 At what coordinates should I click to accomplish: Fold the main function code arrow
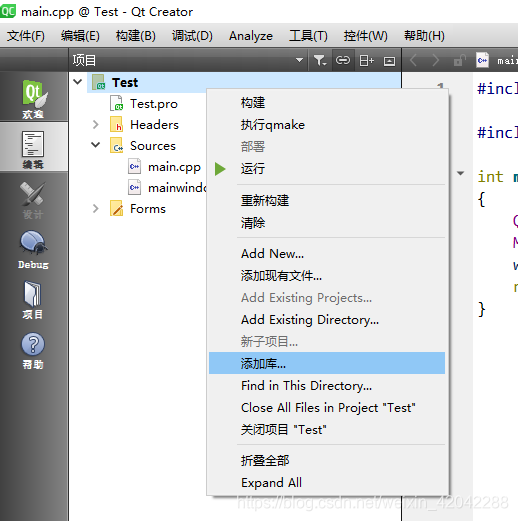point(461,173)
